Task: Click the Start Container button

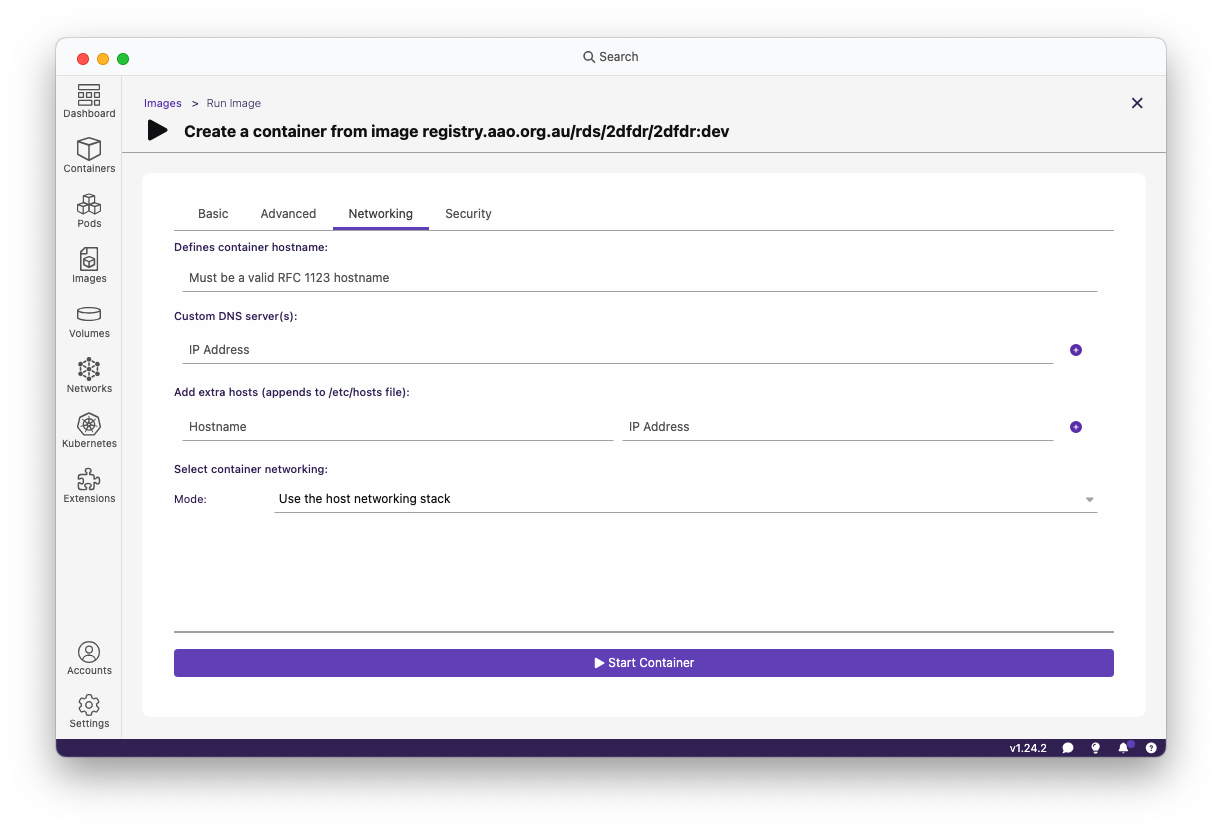Action: point(643,663)
